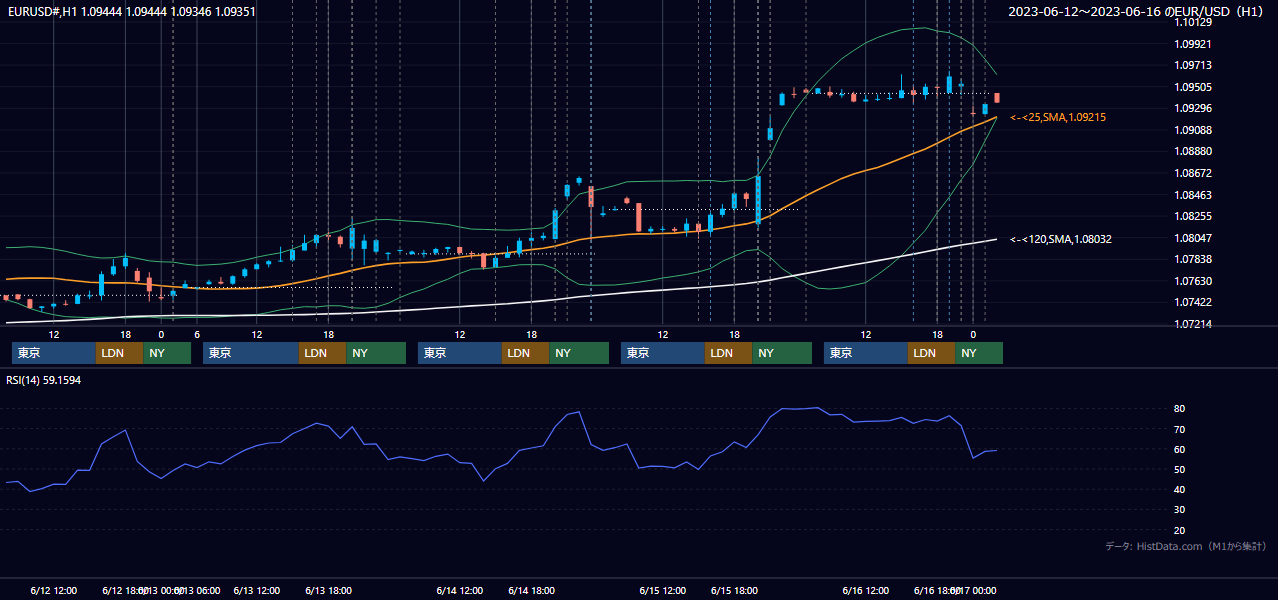
Task: Click the LDN session block for 6/16
Action: pyautogui.click(x=932, y=353)
